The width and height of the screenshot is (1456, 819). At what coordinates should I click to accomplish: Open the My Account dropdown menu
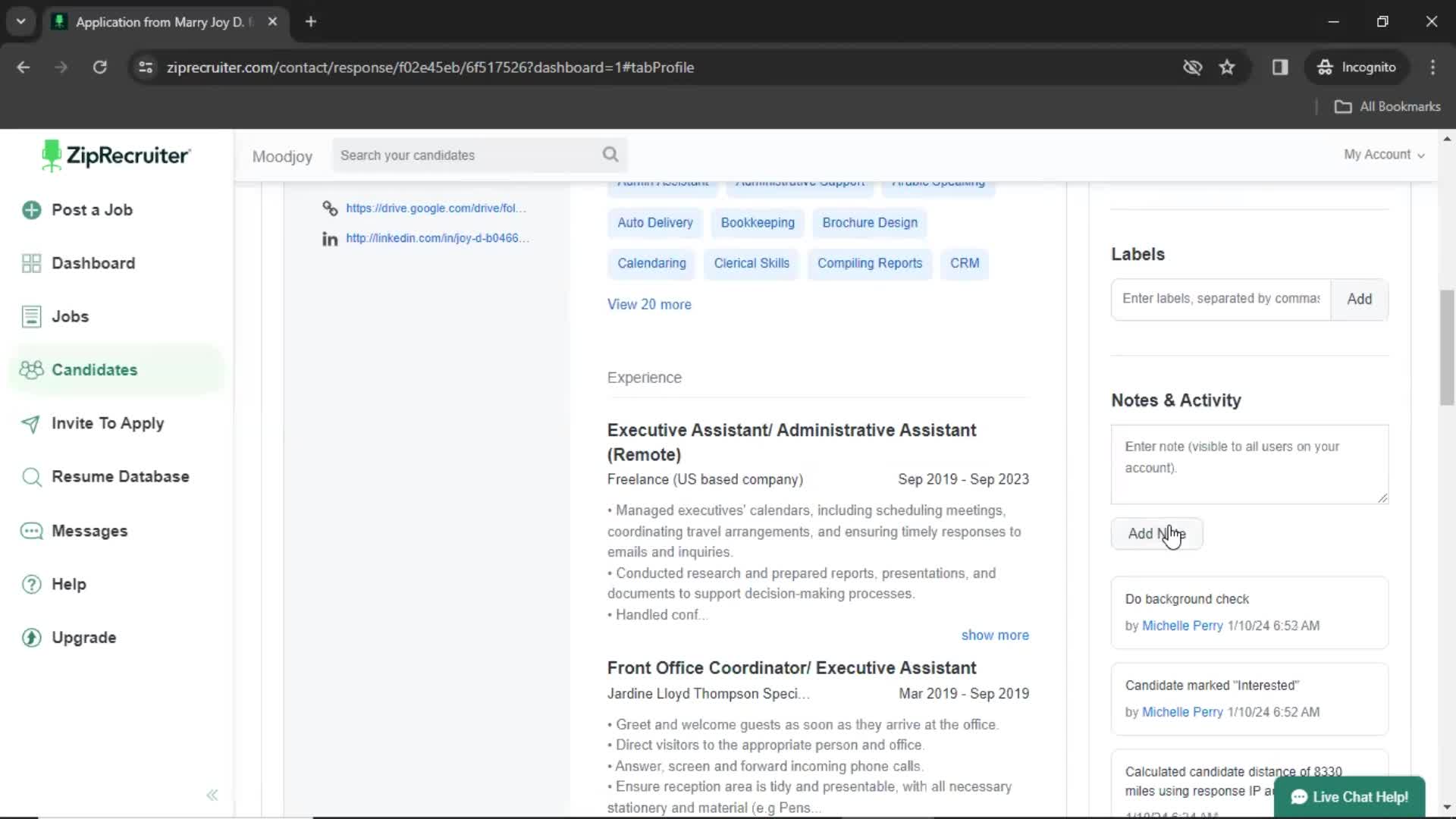tap(1384, 154)
